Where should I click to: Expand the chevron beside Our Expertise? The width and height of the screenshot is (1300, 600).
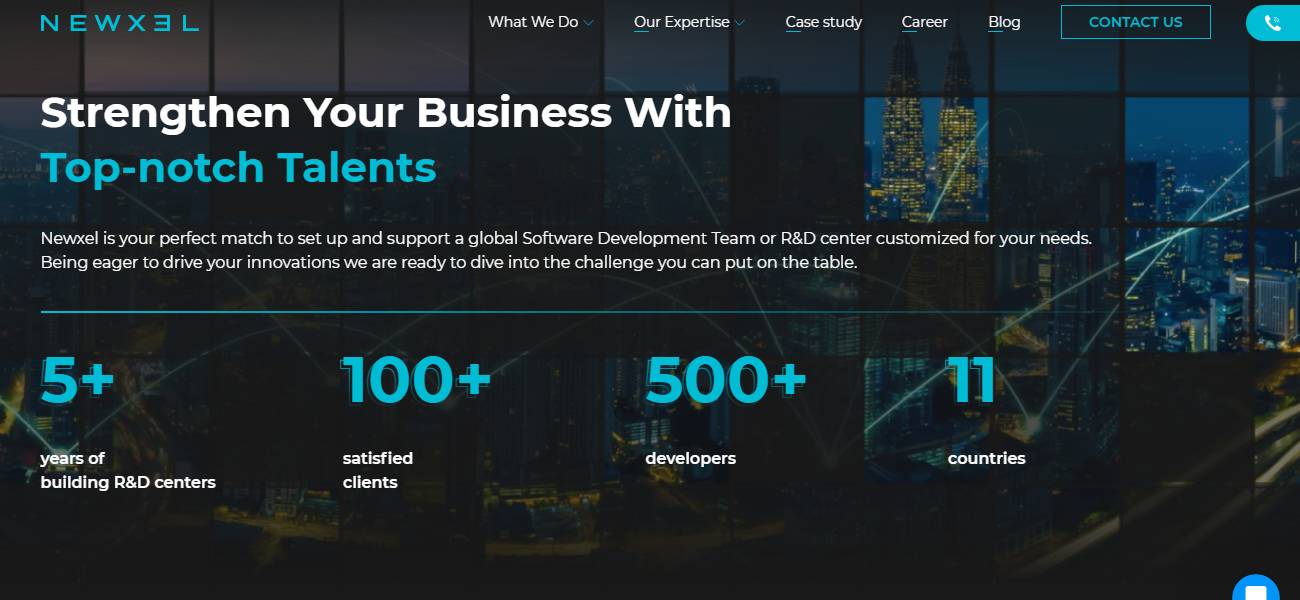point(740,23)
